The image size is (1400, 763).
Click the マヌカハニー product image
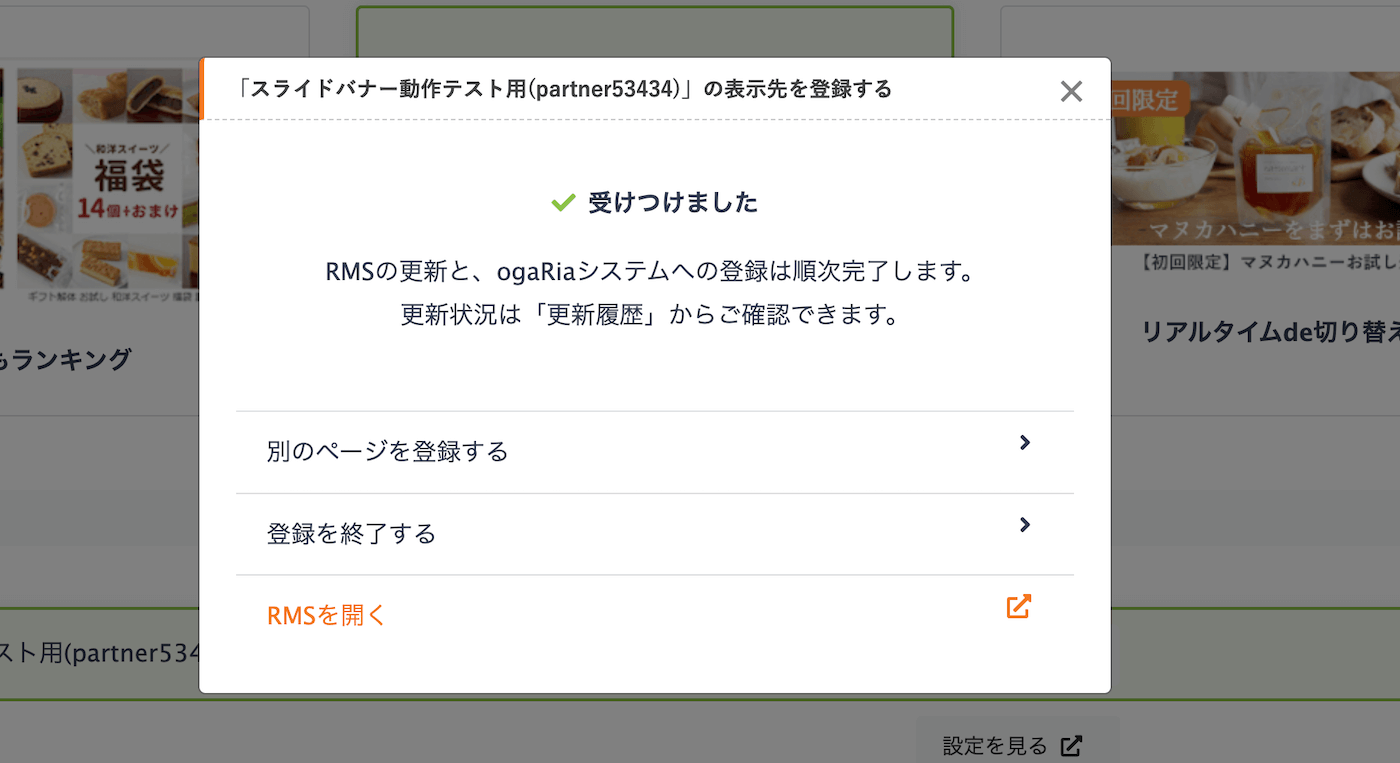pos(1256,158)
